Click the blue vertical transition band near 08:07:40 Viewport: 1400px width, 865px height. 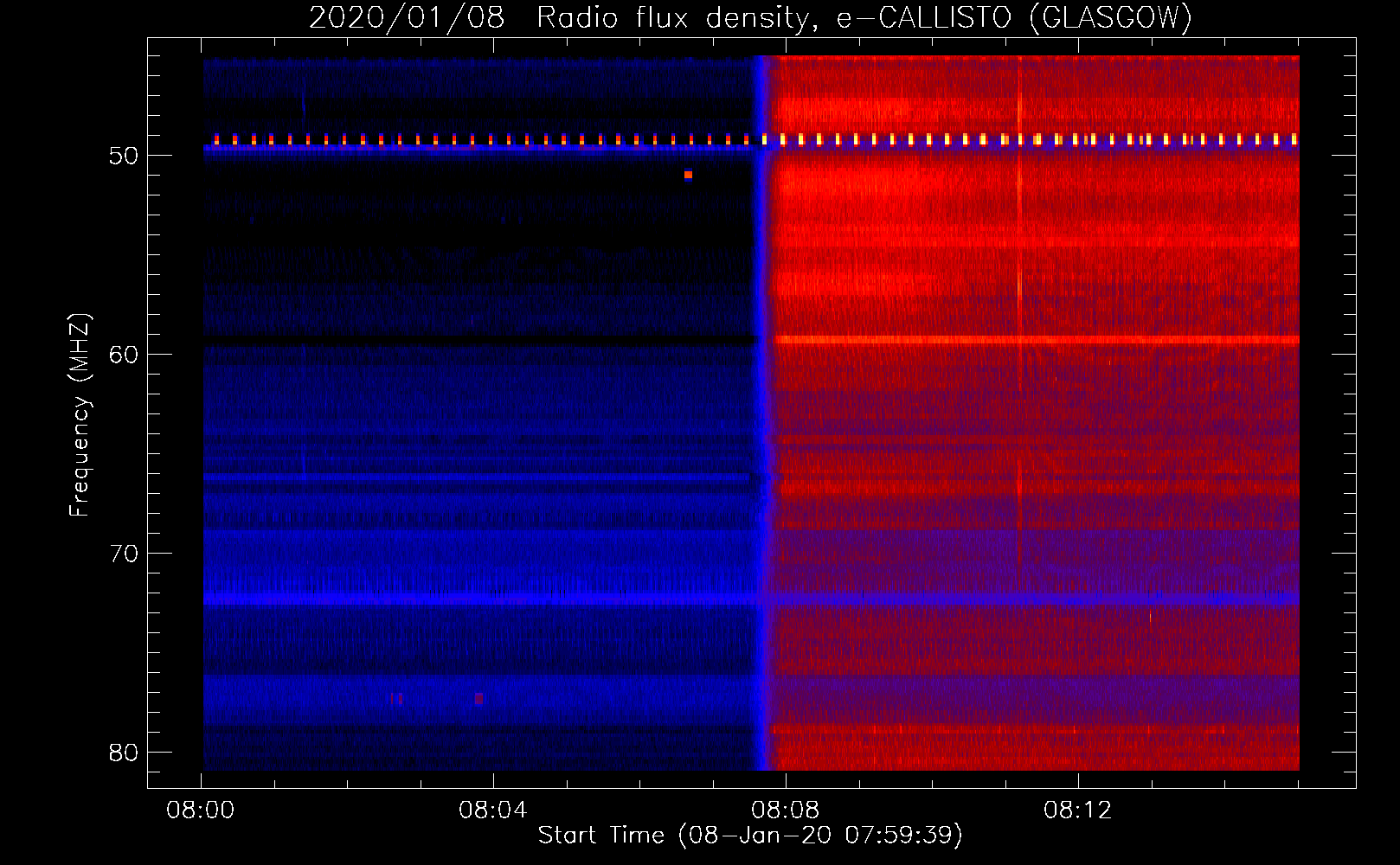pos(761,413)
